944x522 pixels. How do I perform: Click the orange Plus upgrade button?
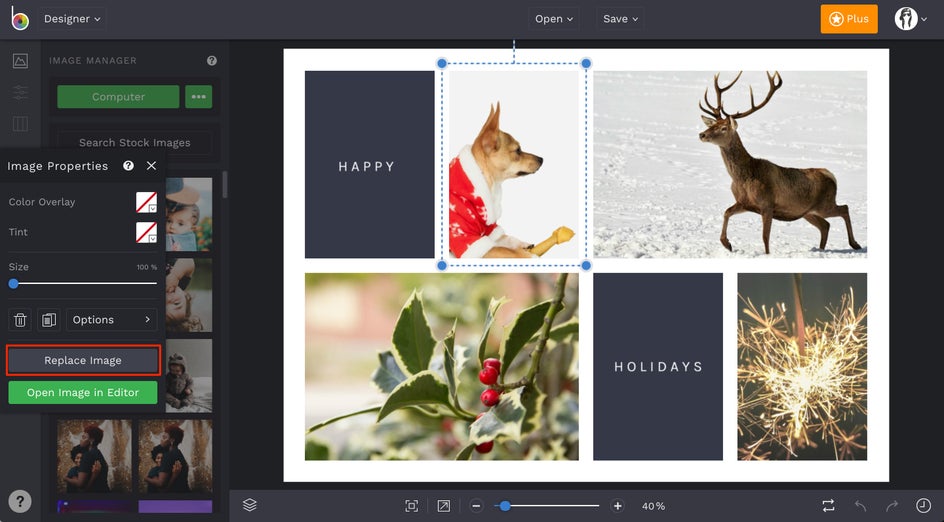[x=849, y=19]
